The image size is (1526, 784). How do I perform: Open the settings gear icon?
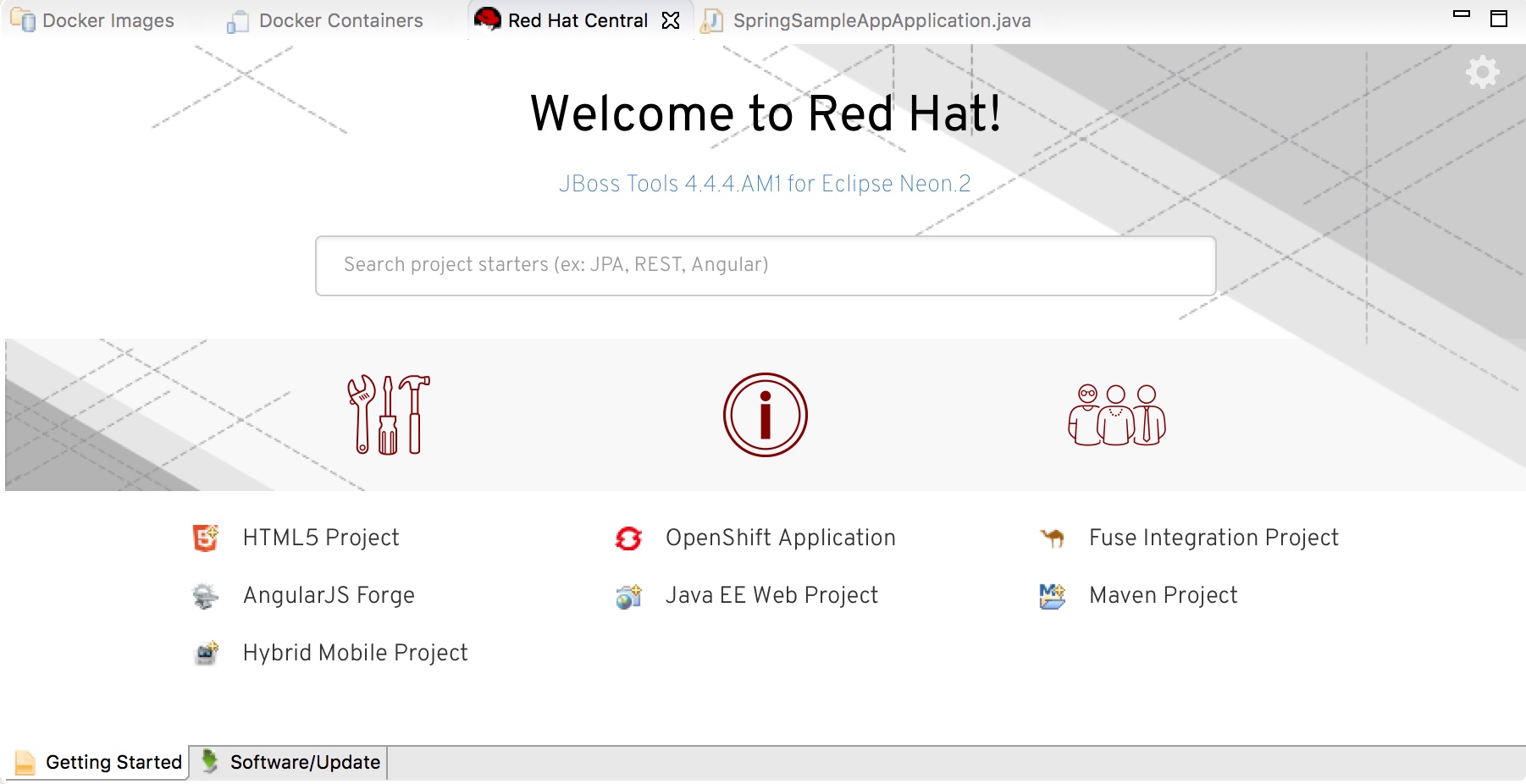pos(1483,72)
